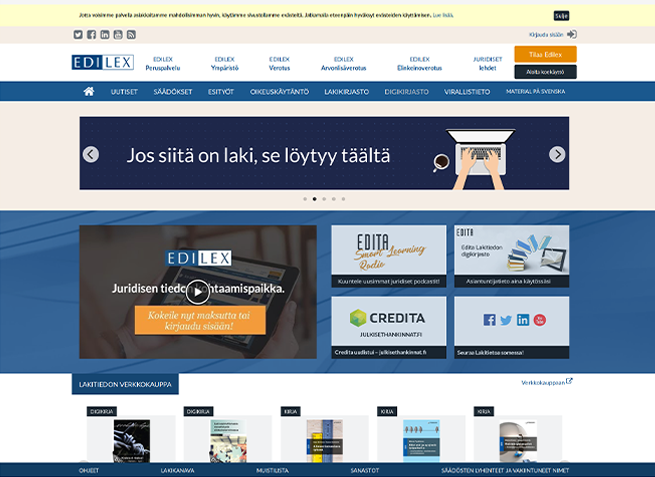Select the first carousel dot
Screen dimensions: 655x477
(x=305, y=199)
